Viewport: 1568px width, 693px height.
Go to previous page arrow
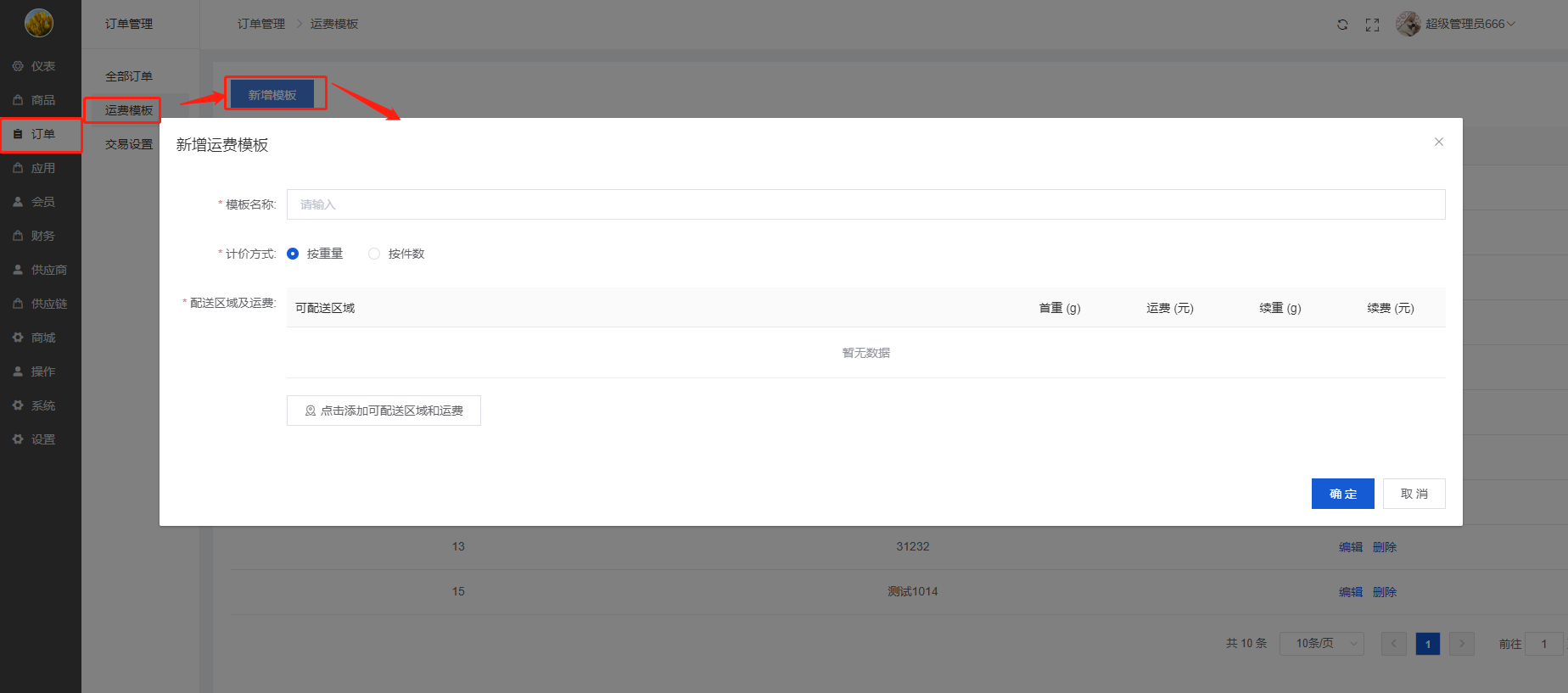(x=1394, y=644)
